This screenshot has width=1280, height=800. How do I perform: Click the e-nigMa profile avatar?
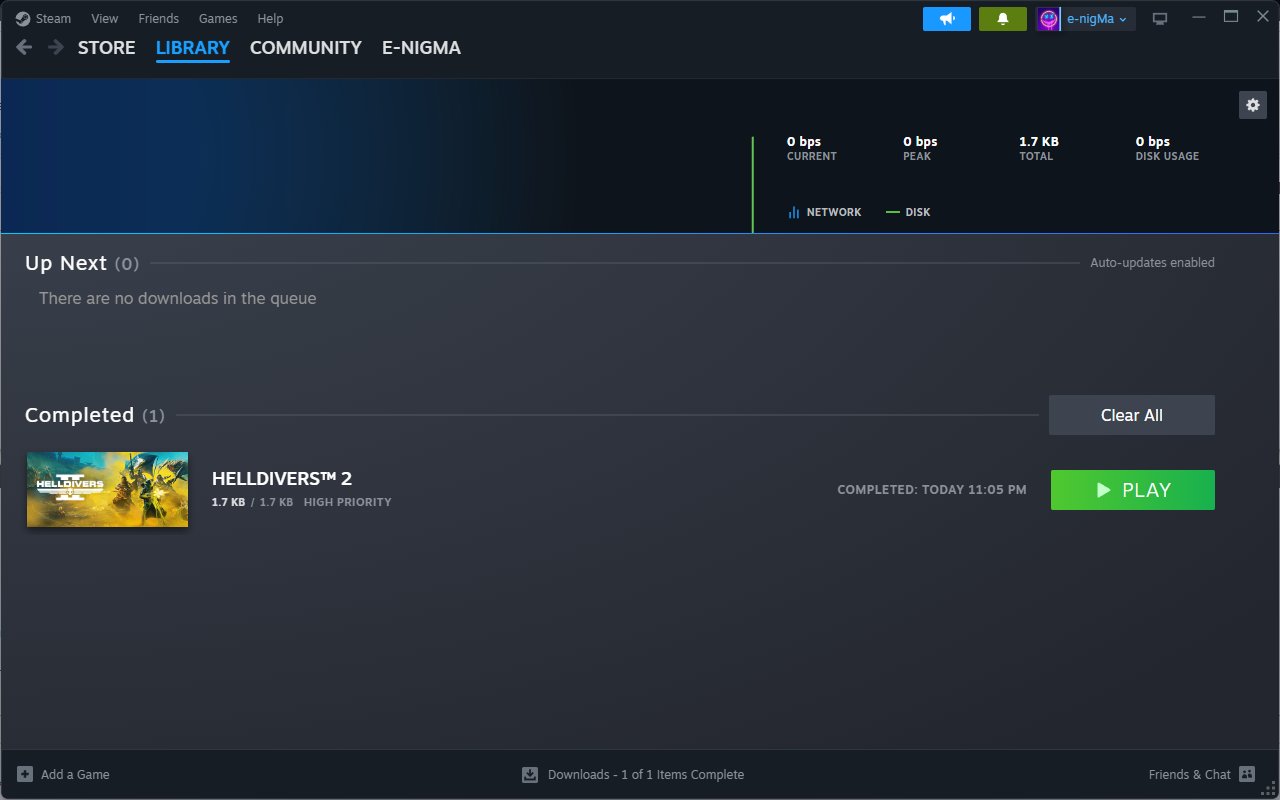[x=1048, y=19]
